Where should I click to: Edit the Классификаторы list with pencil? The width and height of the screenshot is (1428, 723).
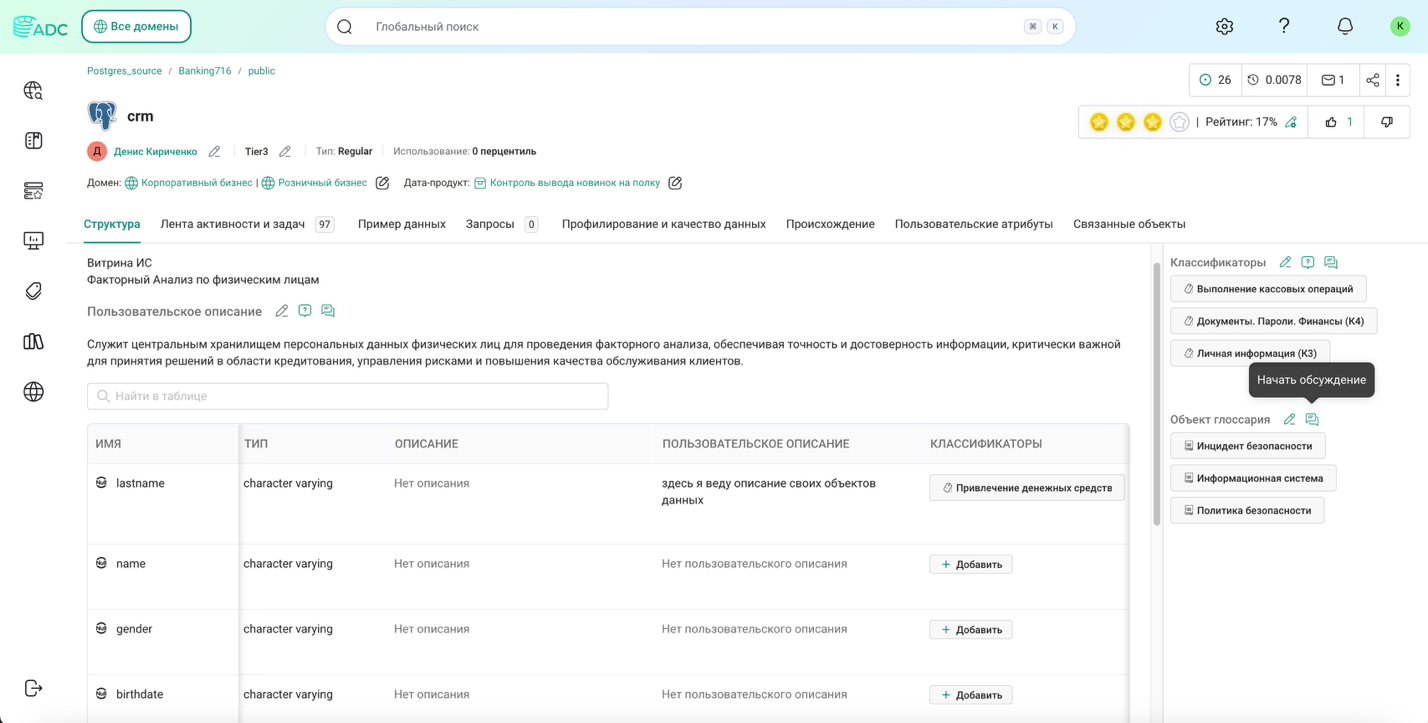(x=1285, y=262)
